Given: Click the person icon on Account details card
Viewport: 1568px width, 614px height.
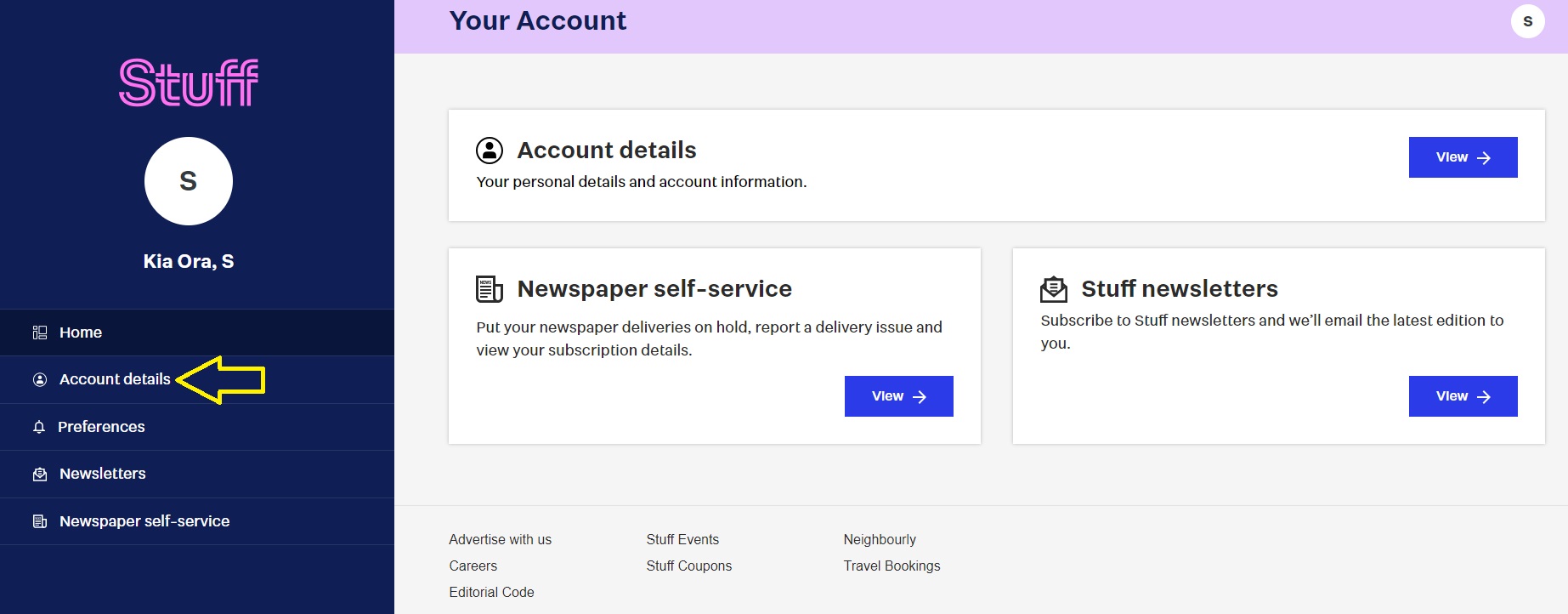Looking at the screenshot, I should point(490,151).
